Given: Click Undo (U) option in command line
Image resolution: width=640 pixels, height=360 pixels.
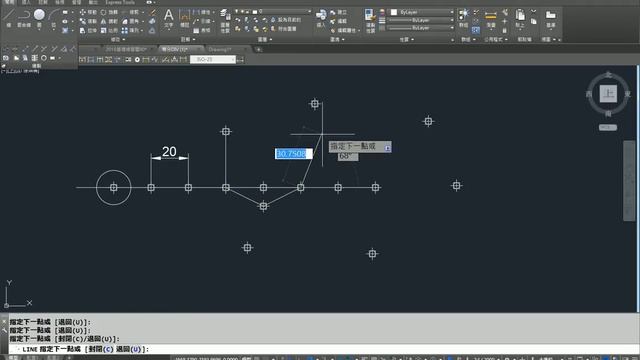Looking at the screenshot, I should tap(129, 349).
